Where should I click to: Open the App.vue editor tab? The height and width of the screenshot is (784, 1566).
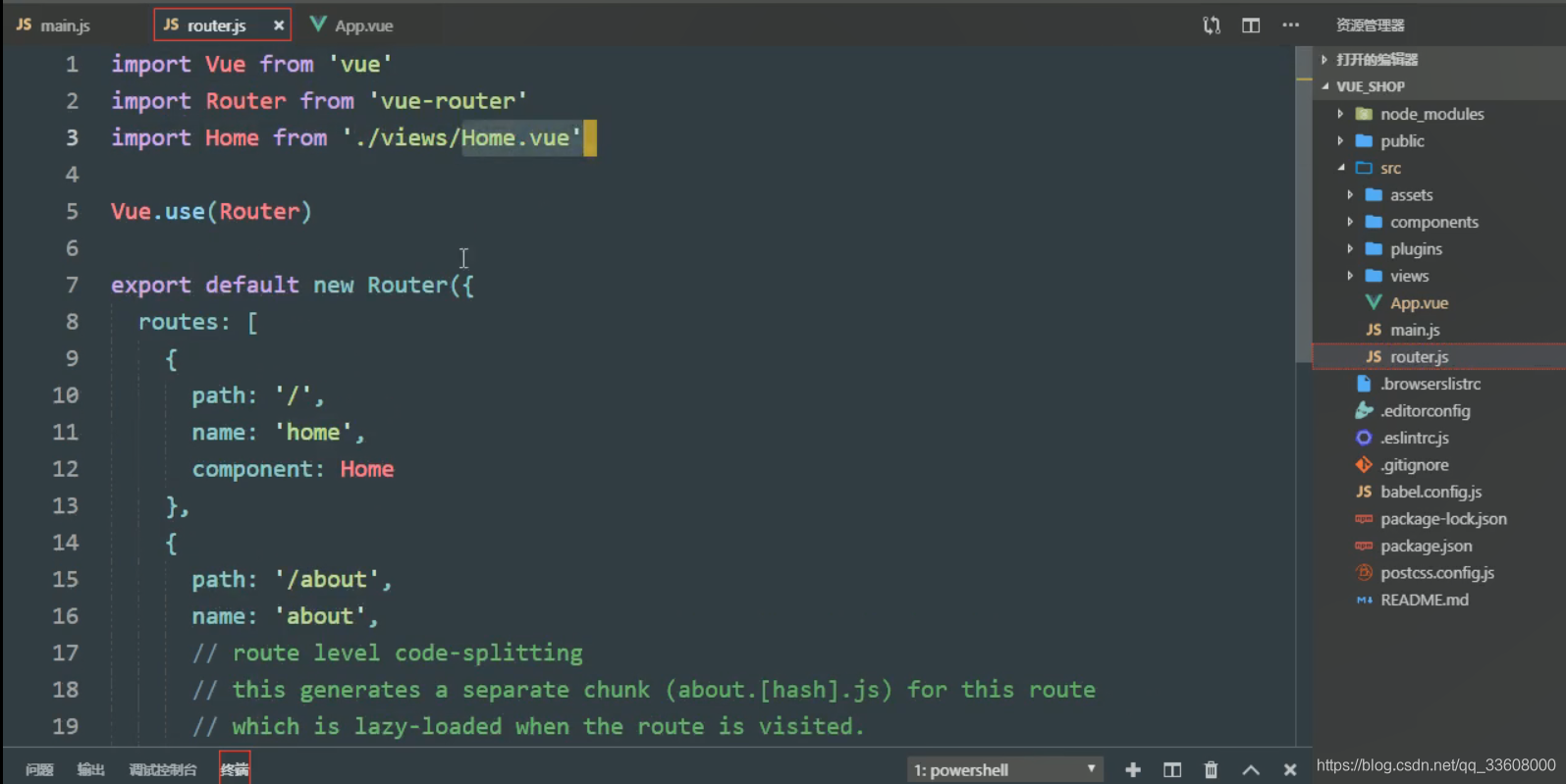[351, 26]
